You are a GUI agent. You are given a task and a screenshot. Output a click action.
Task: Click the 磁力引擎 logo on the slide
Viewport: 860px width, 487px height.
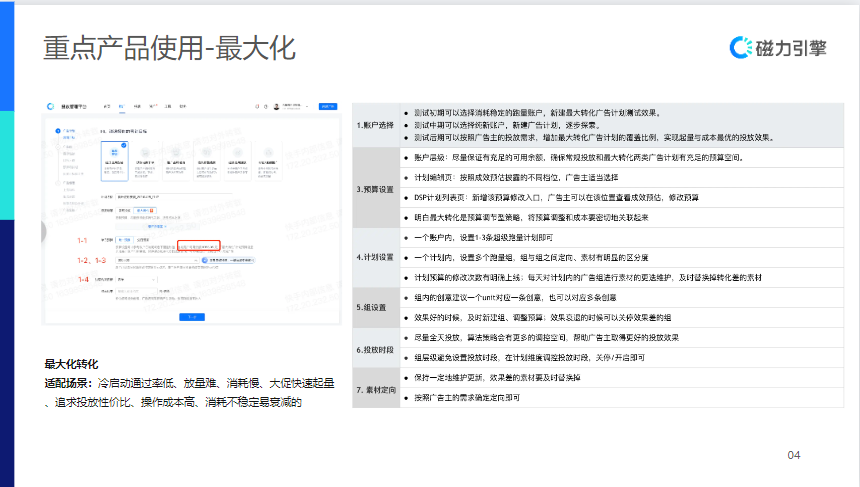point(778,48)
